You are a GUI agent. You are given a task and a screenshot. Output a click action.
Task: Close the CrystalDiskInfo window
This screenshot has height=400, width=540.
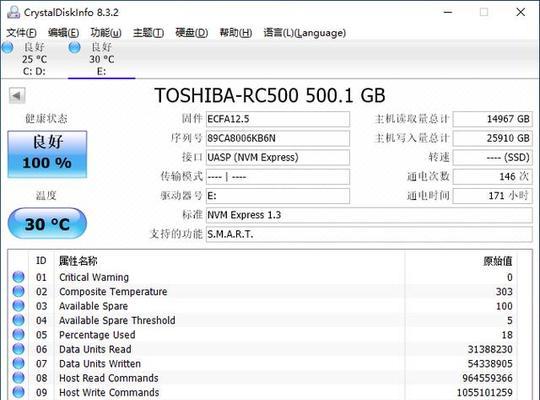coord(521,12)
